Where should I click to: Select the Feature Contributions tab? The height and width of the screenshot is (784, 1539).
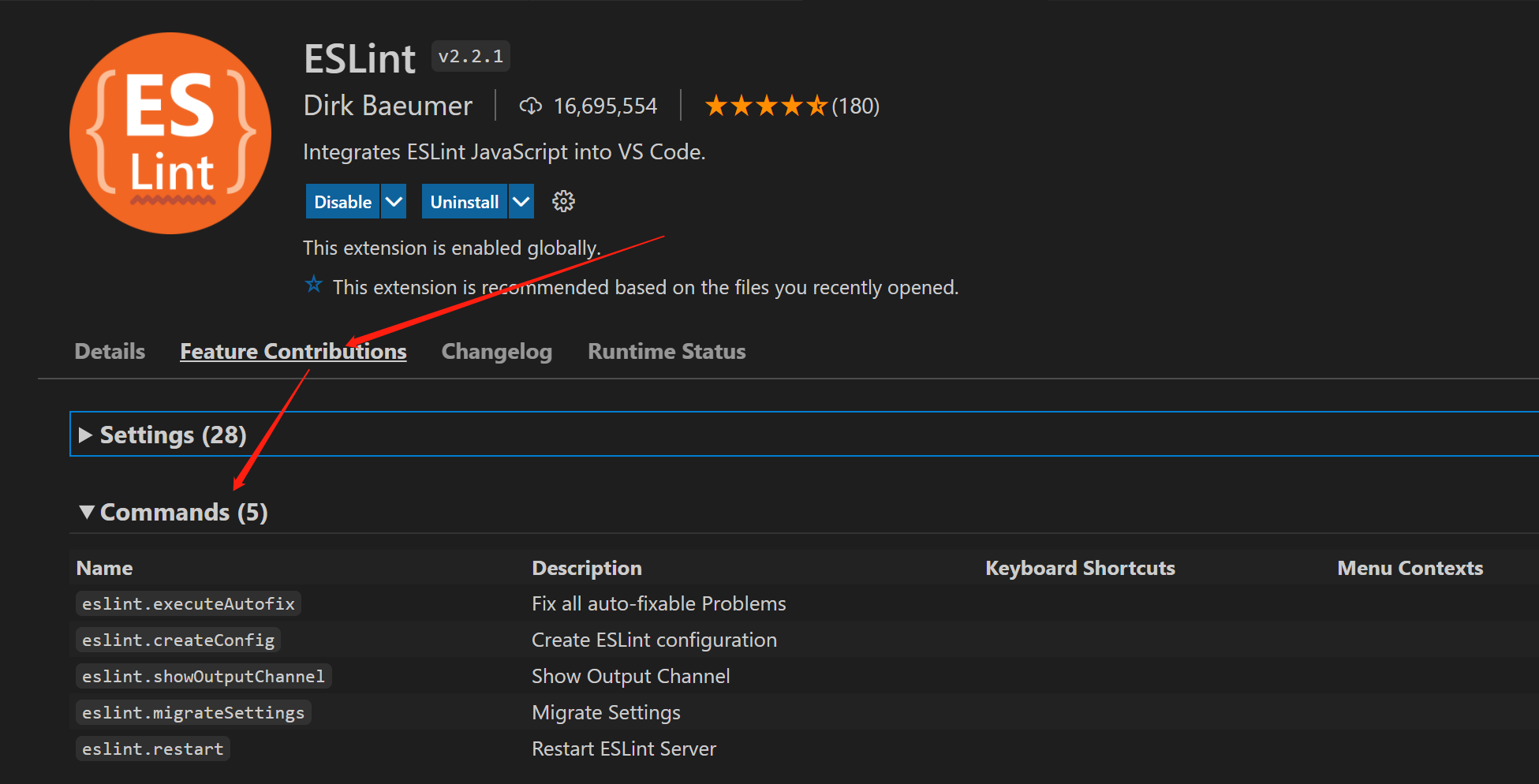click(x=293, y=352)
